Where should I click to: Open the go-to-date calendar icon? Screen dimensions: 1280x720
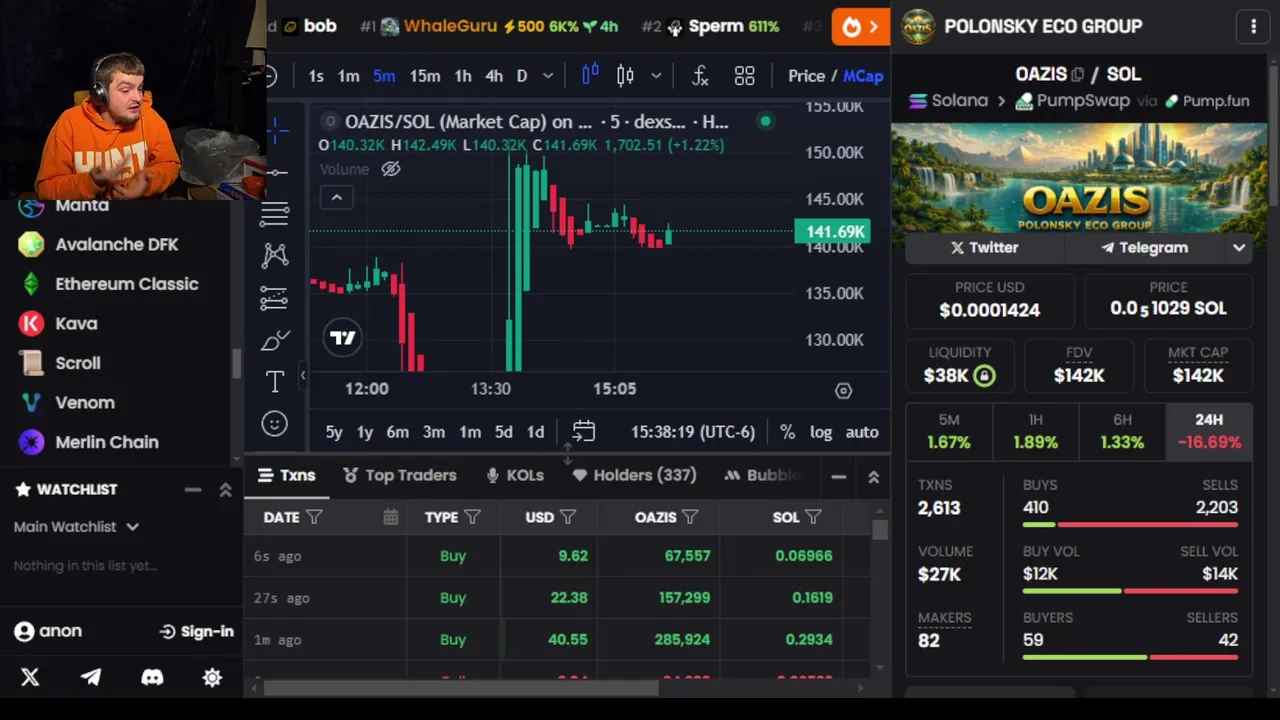pyautogui.click(x=583, y=432)
